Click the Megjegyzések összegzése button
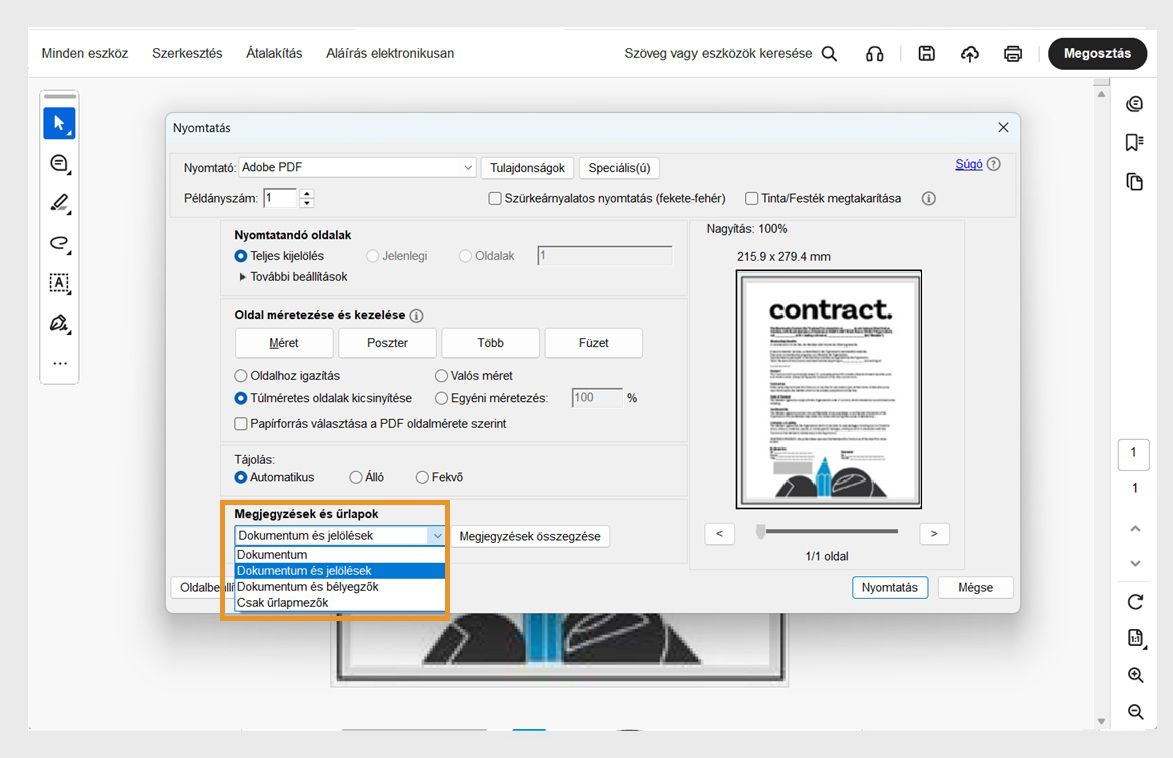 [x=530, y=537]
